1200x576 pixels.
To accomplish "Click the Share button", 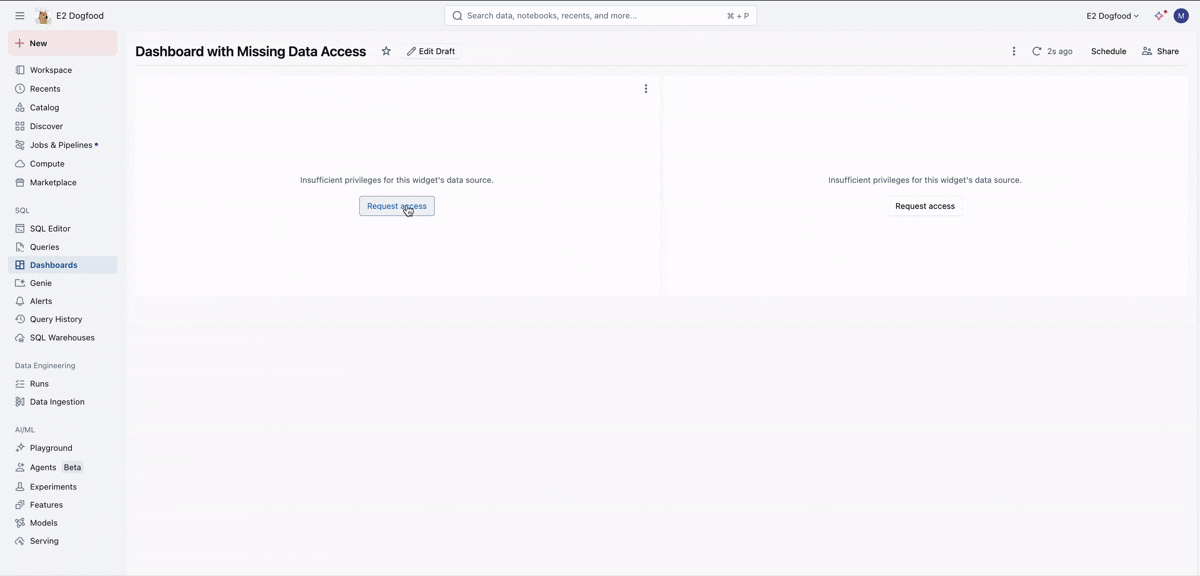I will coord(1160,51).
